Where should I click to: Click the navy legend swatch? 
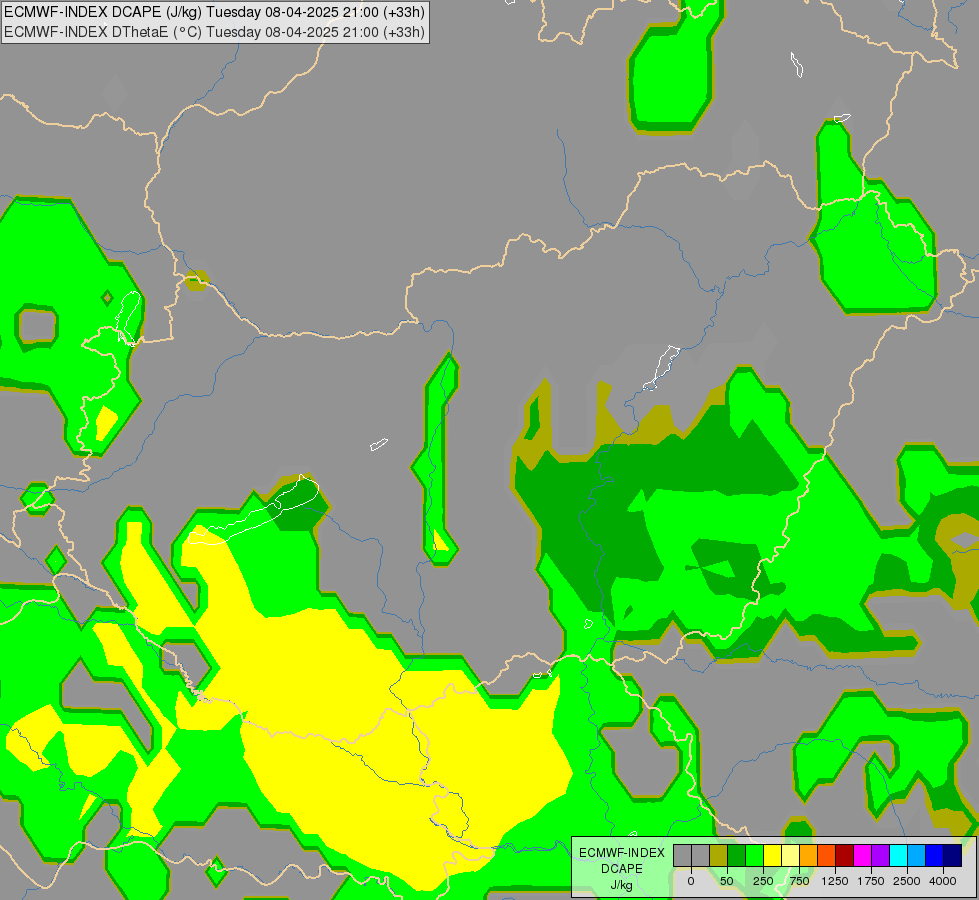(x=953, y=855)
